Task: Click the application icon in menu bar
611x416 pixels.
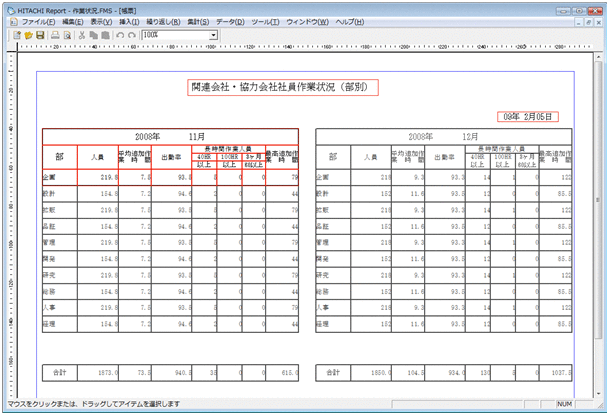Action: pyautogui.click(x=11, y=21)
